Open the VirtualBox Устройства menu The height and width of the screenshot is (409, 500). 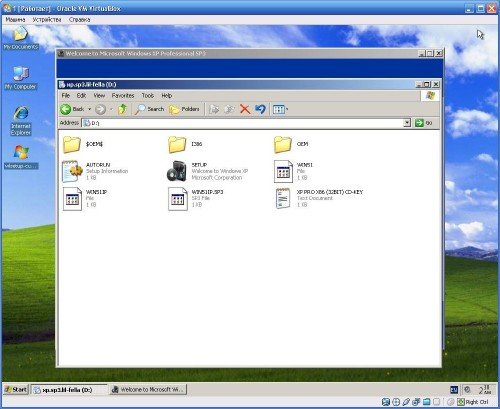[47, 20]
